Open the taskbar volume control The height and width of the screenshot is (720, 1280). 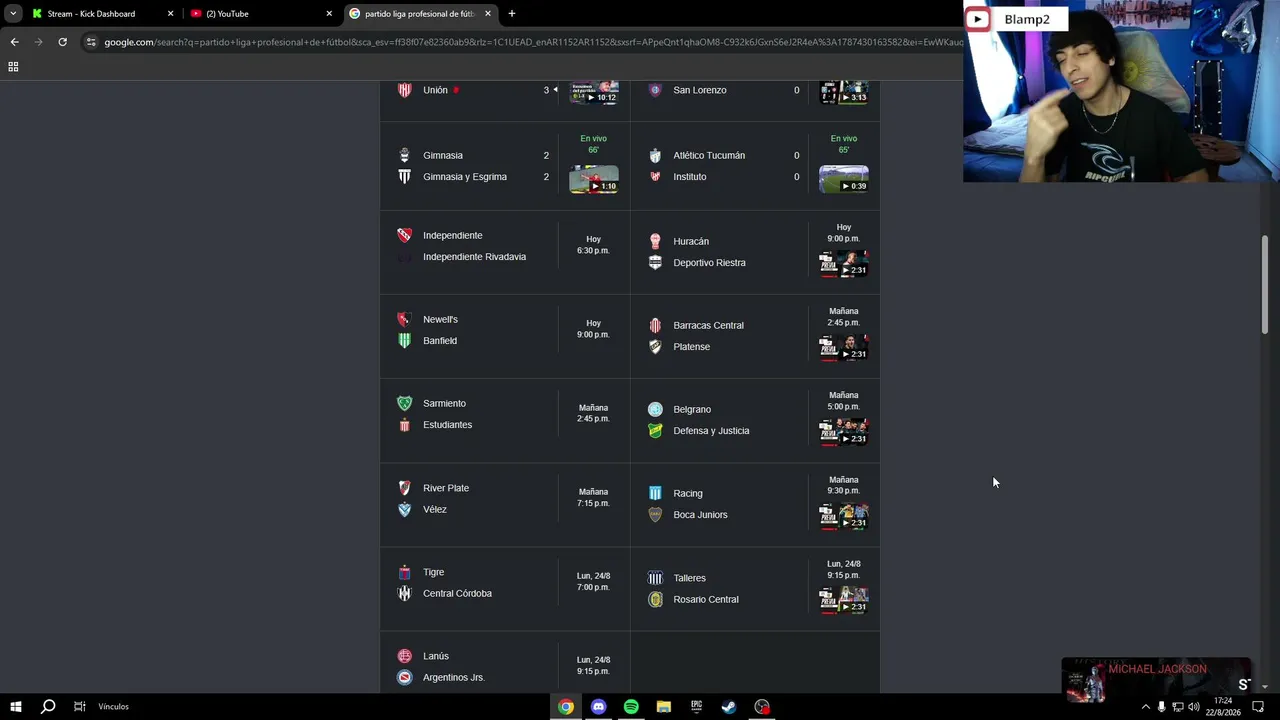(1193, 707)
